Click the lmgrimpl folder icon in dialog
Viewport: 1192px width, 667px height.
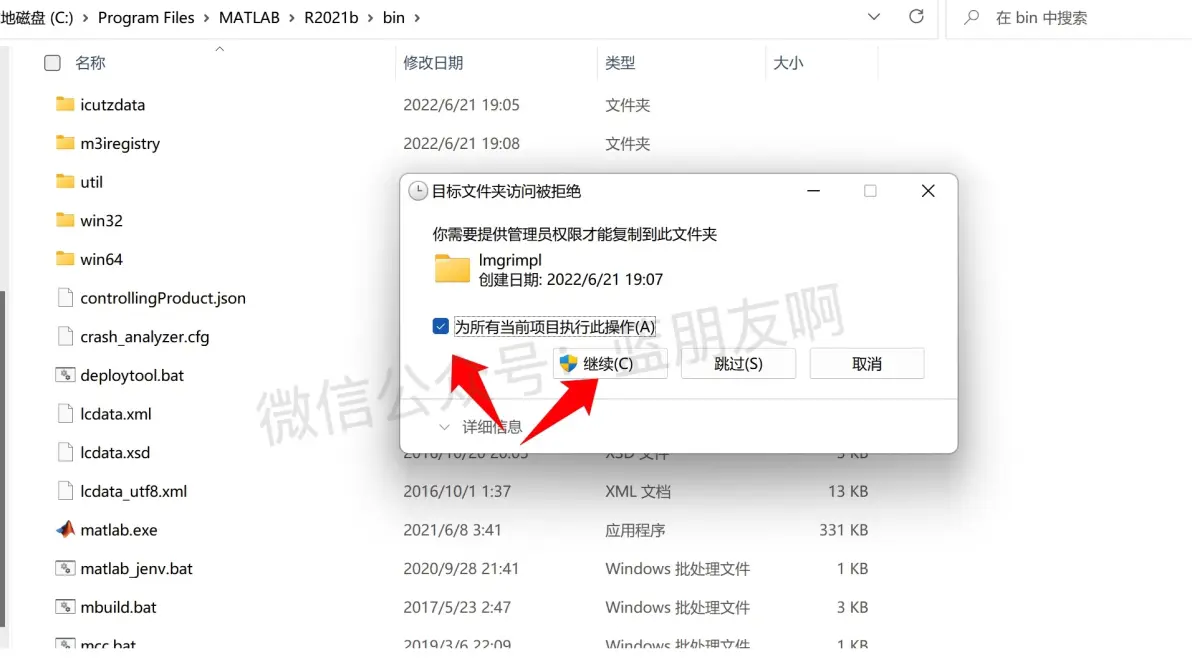point(452,268)
